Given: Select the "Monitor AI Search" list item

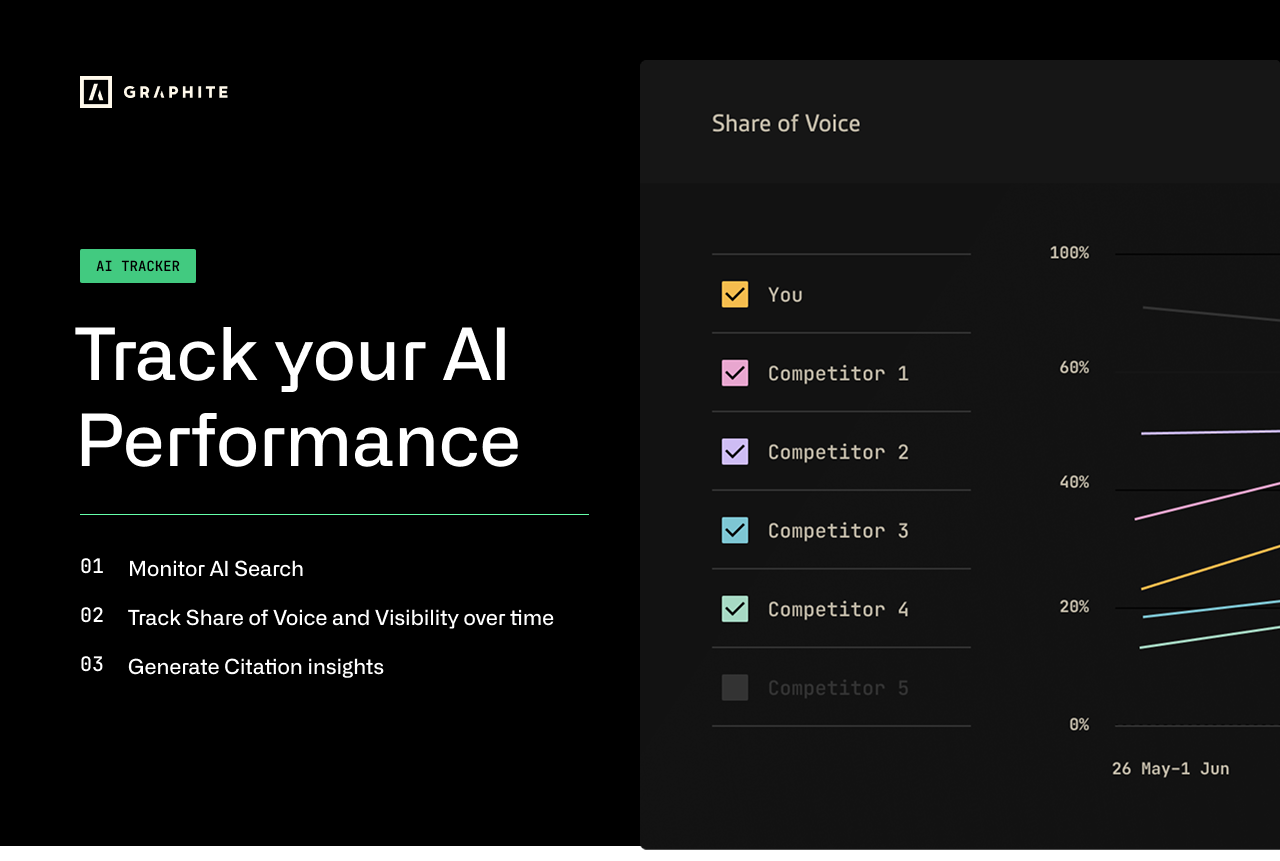Looking at the screenshot, I should (215, 569).
